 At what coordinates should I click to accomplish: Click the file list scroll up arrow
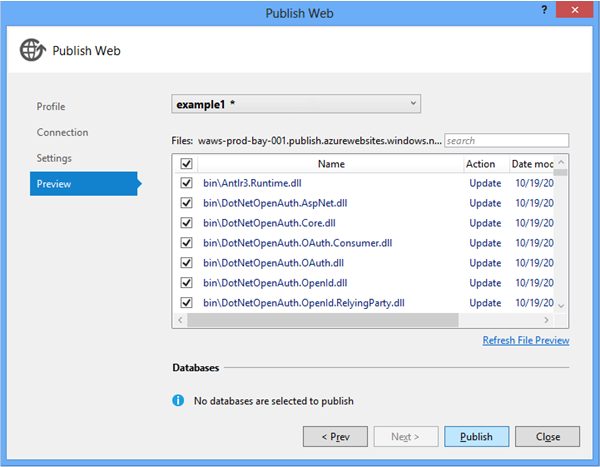561,162
